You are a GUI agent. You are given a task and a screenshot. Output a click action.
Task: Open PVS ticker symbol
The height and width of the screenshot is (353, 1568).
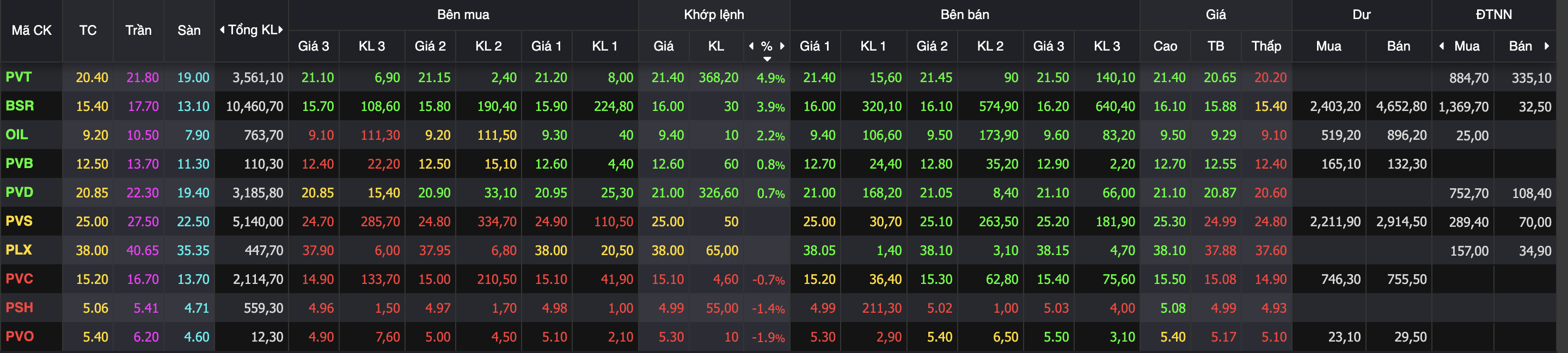click(19, 221)
